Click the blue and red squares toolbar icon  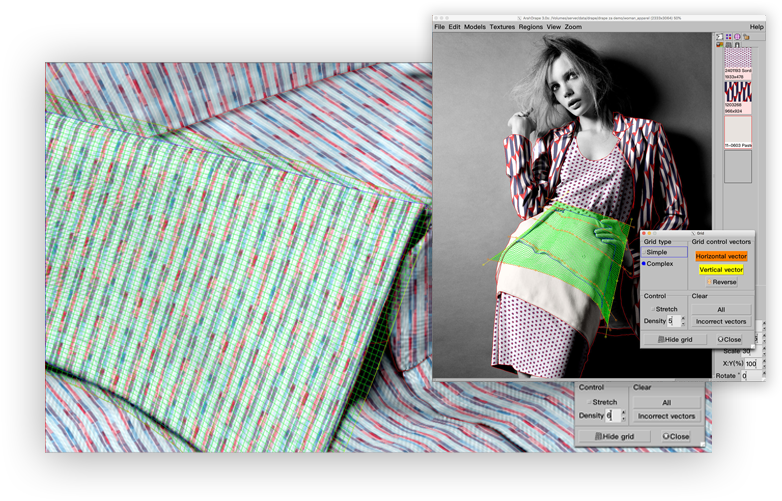point(729,37)
